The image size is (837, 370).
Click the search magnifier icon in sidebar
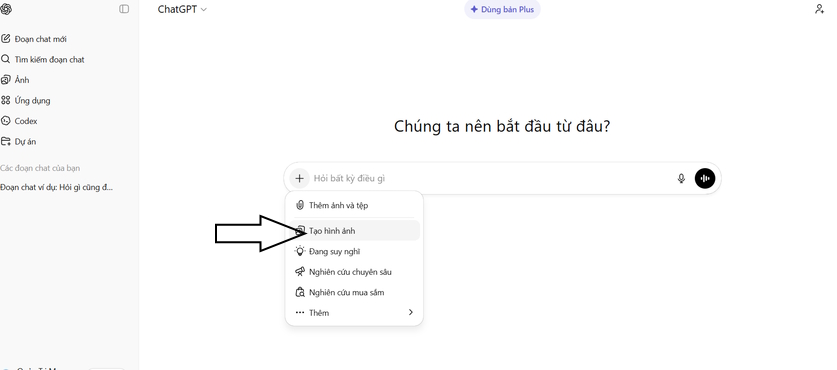tap(6, 59)
